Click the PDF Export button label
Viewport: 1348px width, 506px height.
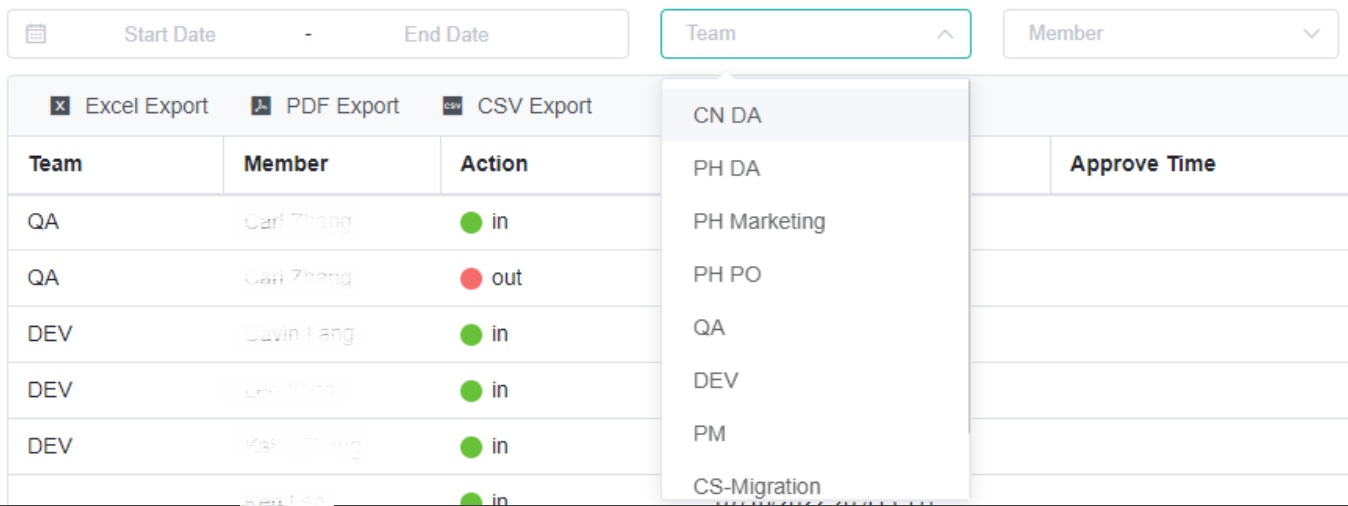(342, 106)
